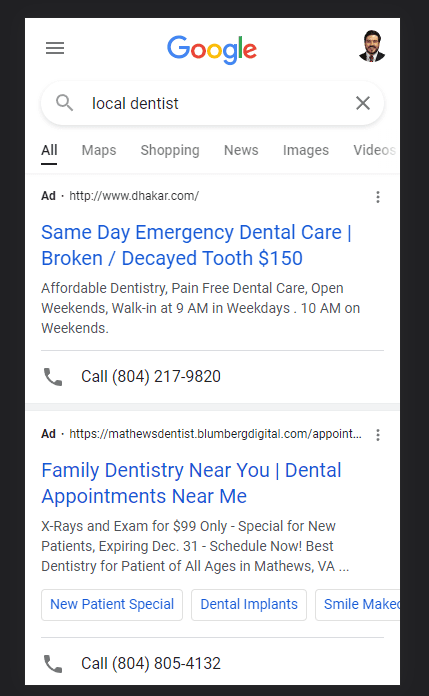Switch to the Maps tab
The width and height of the screenshot is (429, 696).
point(99,150)
